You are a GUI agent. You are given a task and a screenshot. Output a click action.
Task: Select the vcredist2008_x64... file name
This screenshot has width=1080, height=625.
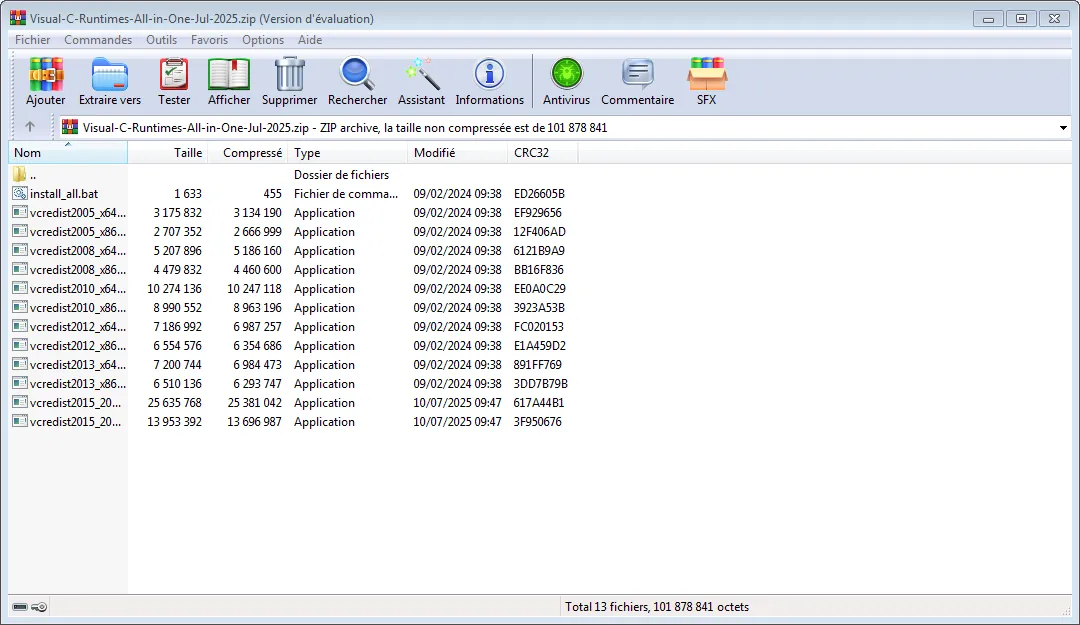pos(78,251)
